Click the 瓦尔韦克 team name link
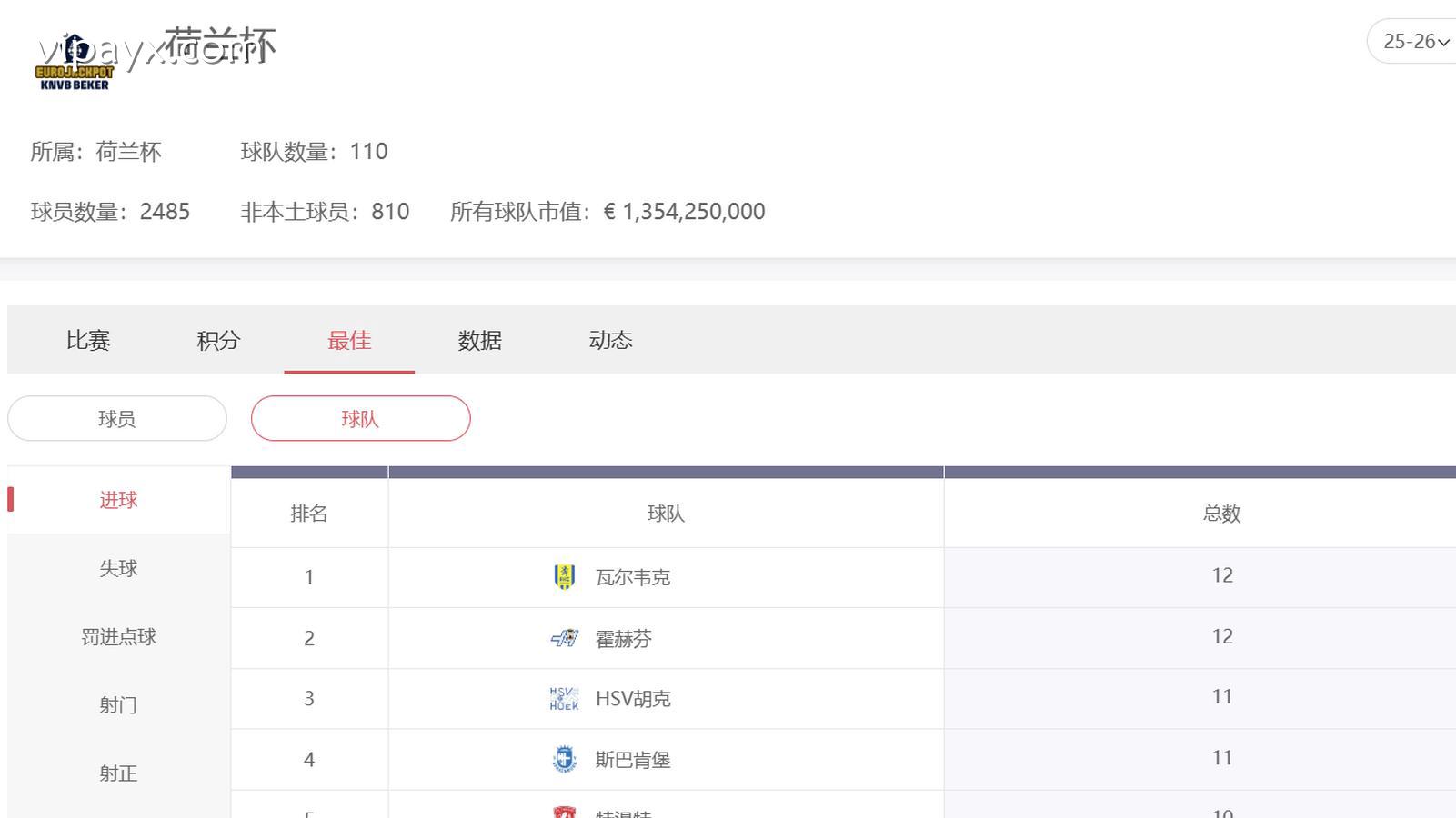 click(x=633, y=576)
